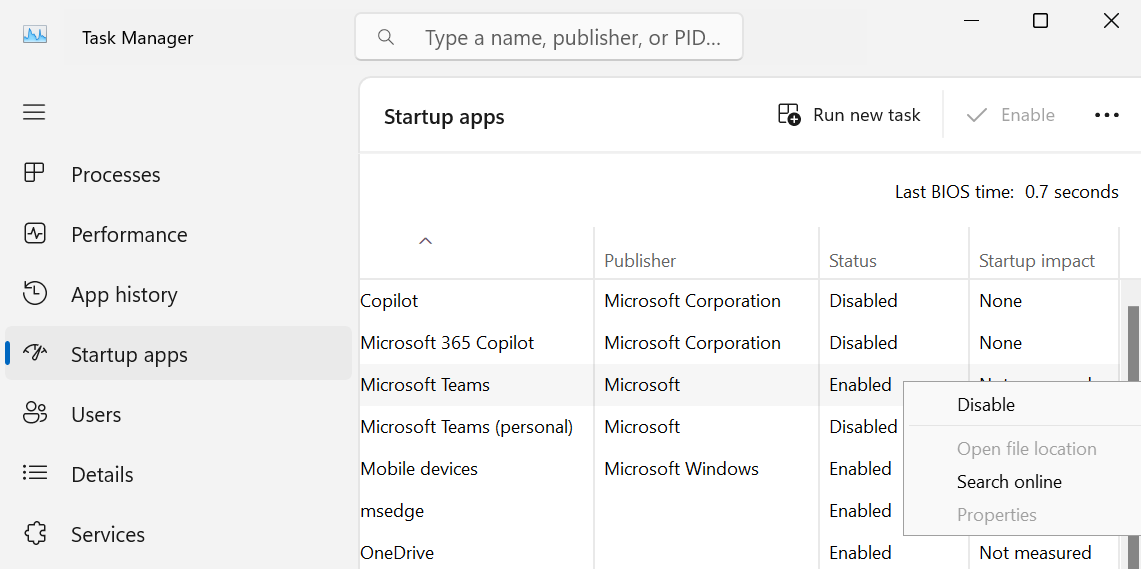This screenshot has width=1141, height=569.
Task: Click the Task Manager app icon
Action: (35, 35)
